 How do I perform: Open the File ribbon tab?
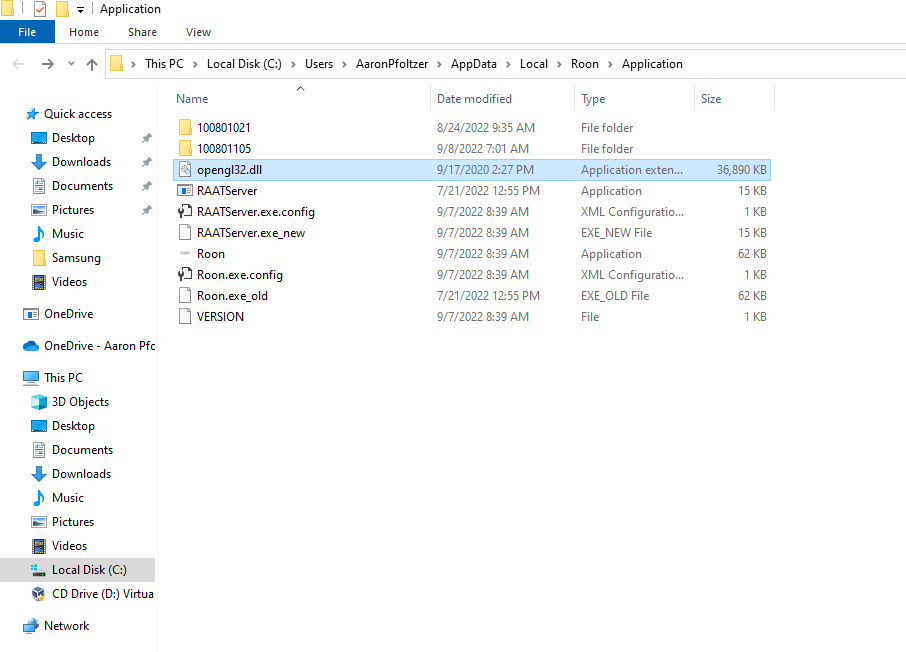pyautogui.click(x=27, y=32)
